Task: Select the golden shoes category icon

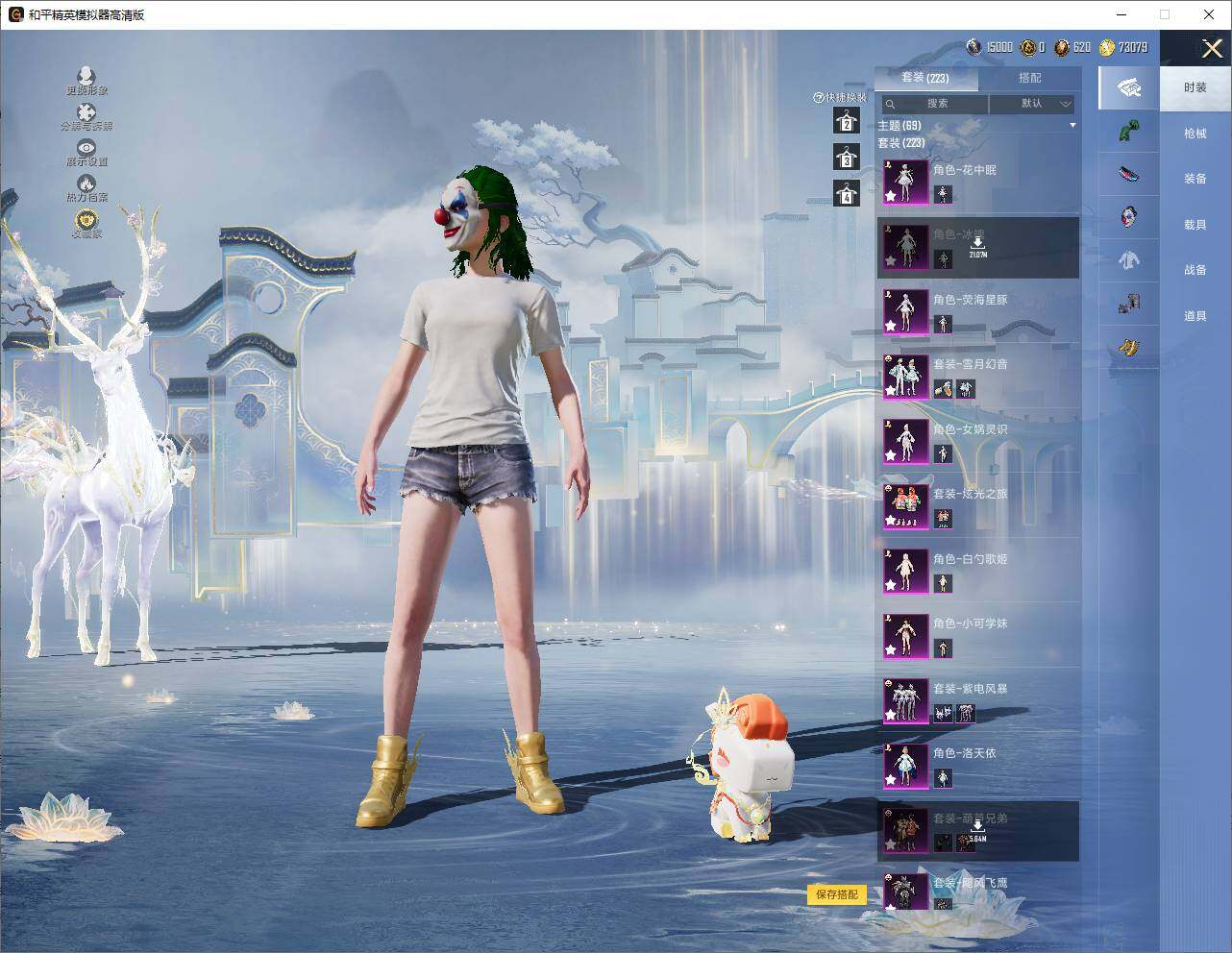Action: (x=1129, y=347)
